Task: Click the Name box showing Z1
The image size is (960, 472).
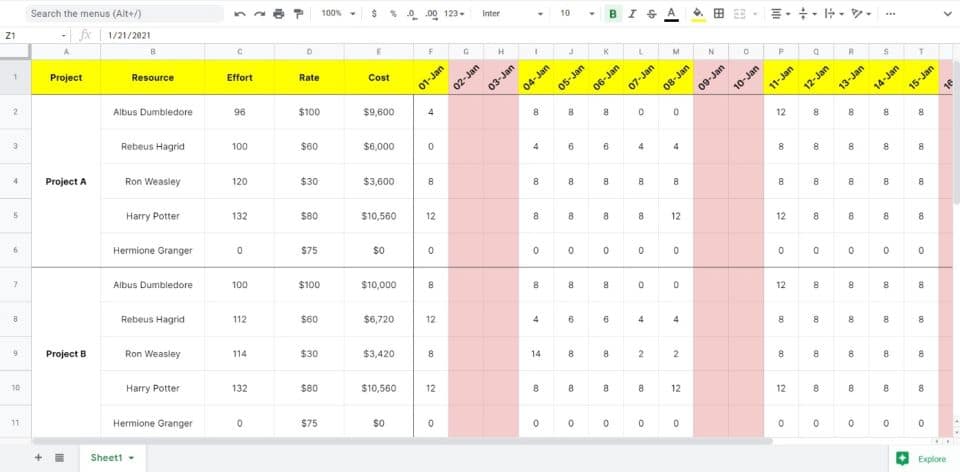Action: (x=36, y=36)
